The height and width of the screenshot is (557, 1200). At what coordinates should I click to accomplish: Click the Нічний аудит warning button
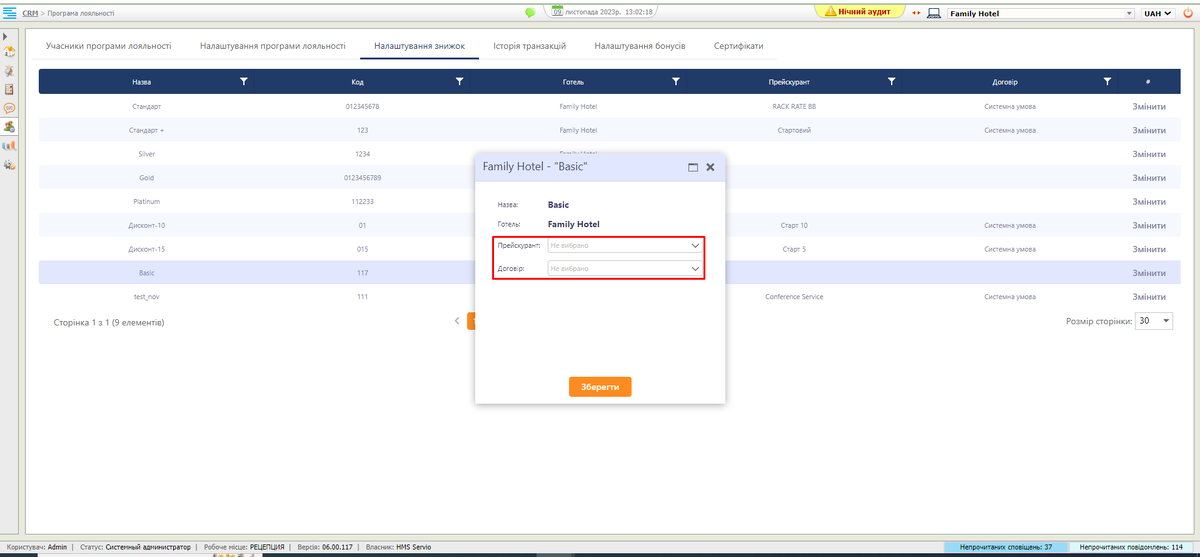857,12
